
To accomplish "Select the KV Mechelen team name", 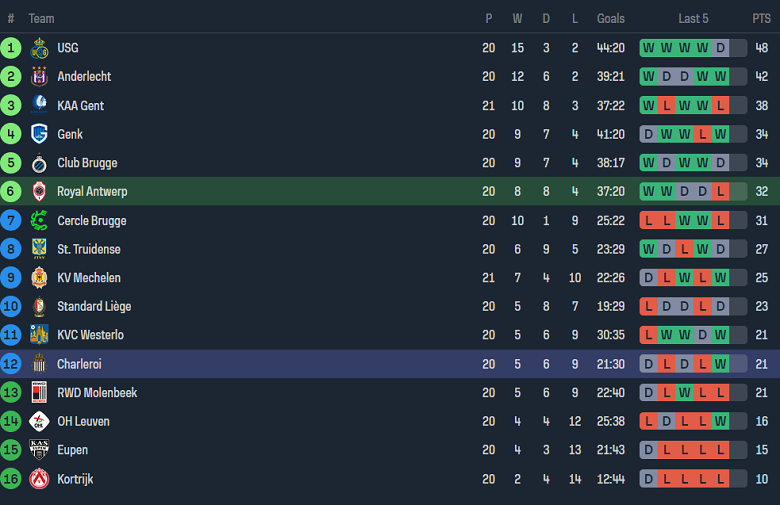I will [89, 278].
